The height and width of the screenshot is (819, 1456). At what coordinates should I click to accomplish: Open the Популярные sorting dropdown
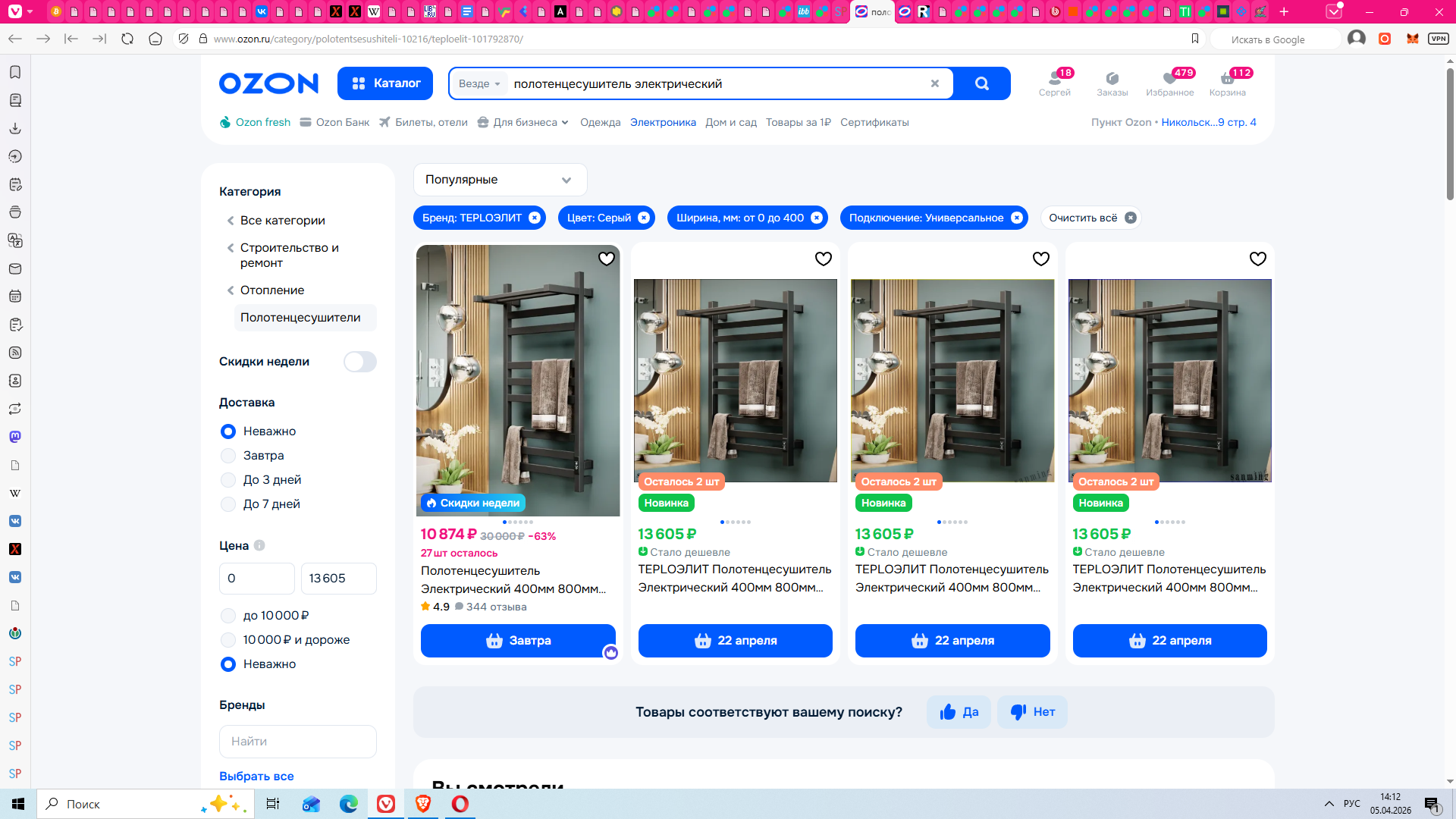pos(500,180)
